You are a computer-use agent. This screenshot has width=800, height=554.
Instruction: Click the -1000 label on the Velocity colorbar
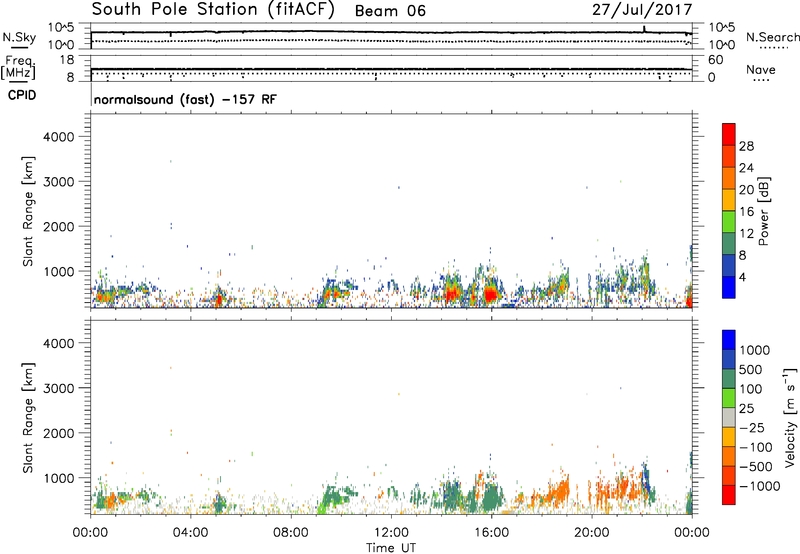pyautogui.click(x=759, y=486)
